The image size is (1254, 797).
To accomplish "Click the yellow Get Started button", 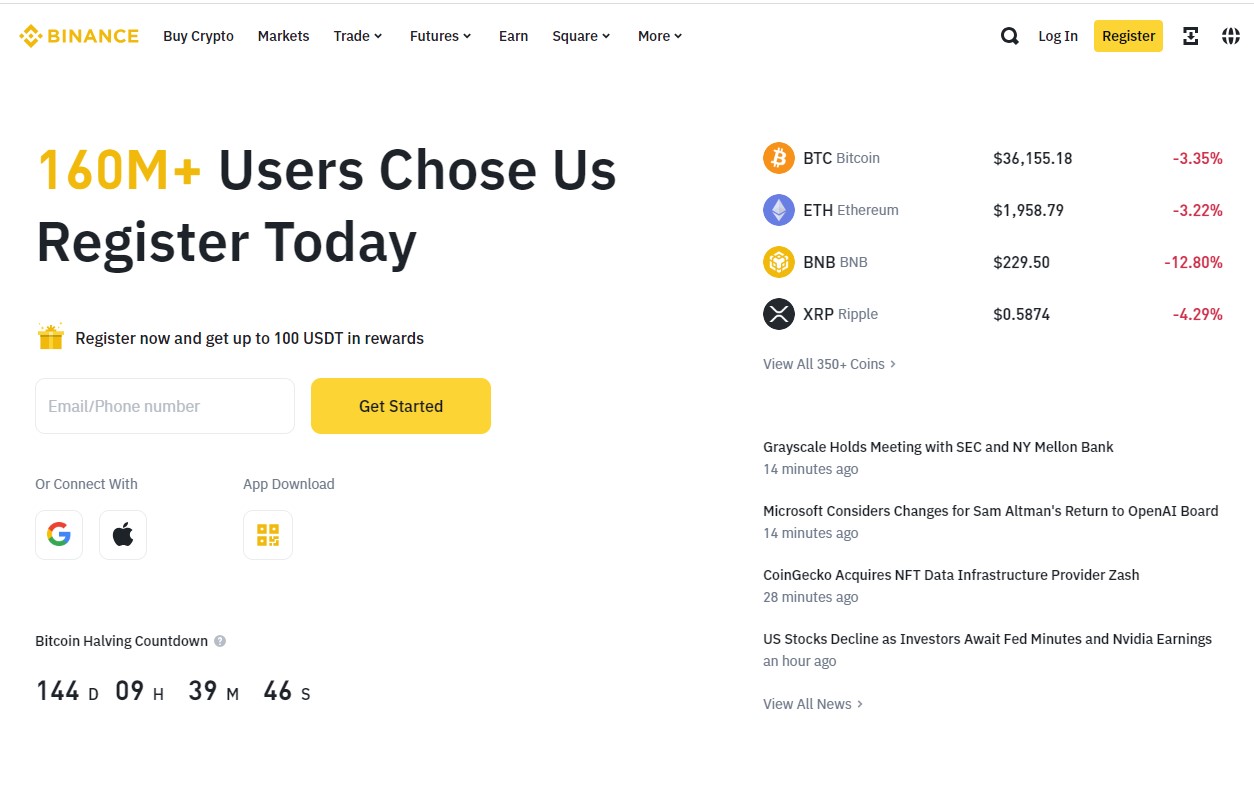I will click(x=401, y=406).
